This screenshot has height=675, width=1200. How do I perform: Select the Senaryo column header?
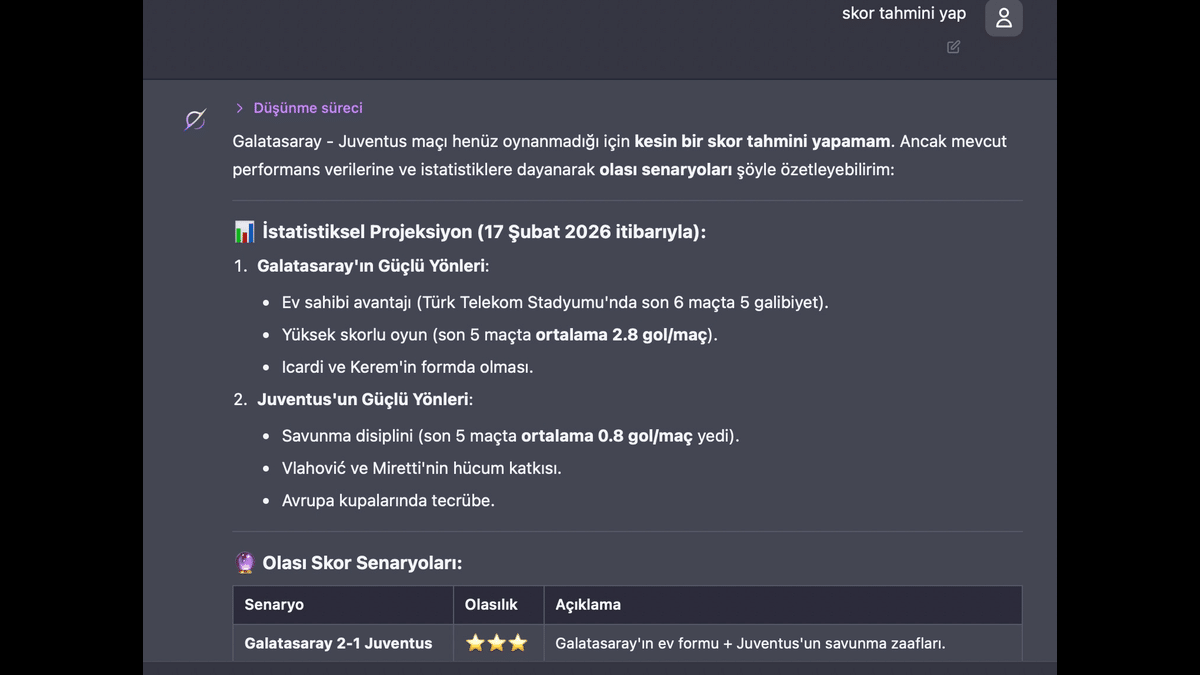(x=274, y=605)
